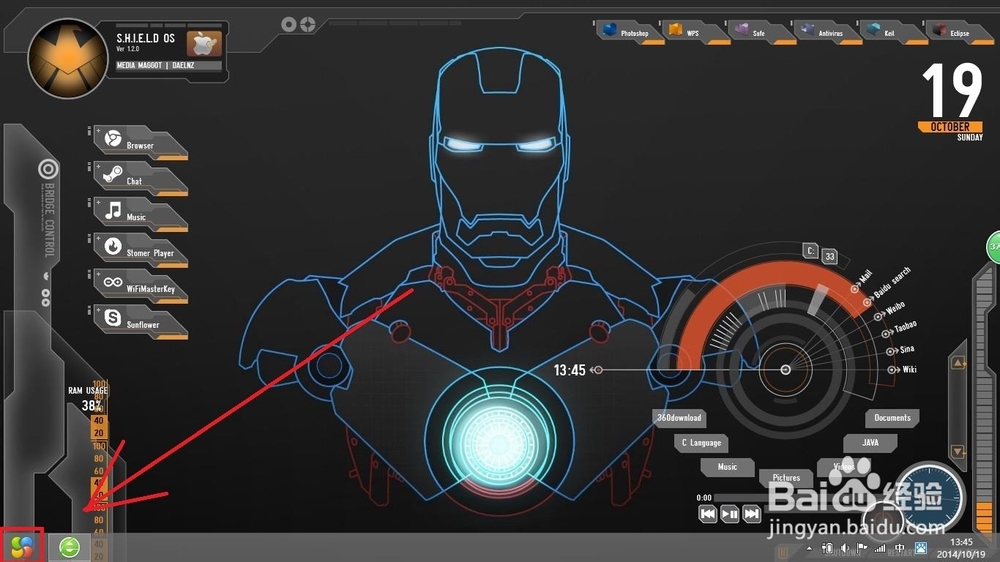Open the JAVA folder button

[x=870, y=442]
